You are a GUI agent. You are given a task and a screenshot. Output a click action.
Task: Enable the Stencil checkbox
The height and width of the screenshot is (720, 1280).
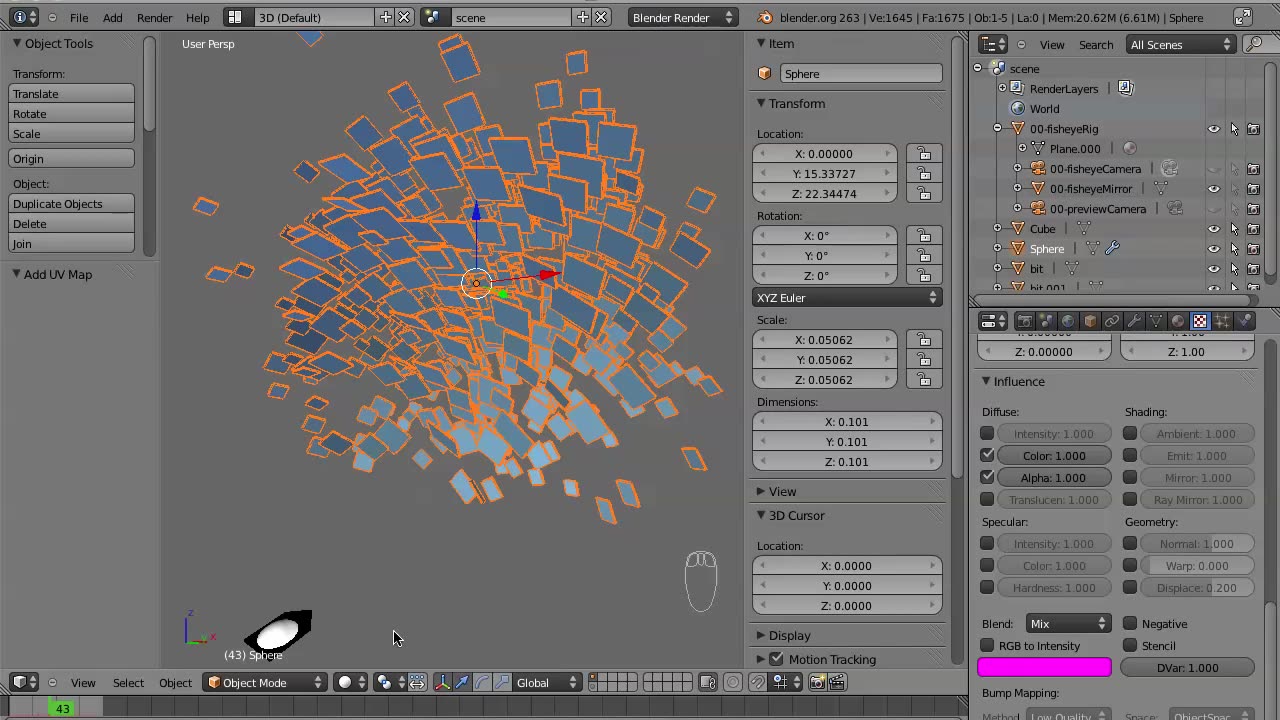[x=1130, y=645]
